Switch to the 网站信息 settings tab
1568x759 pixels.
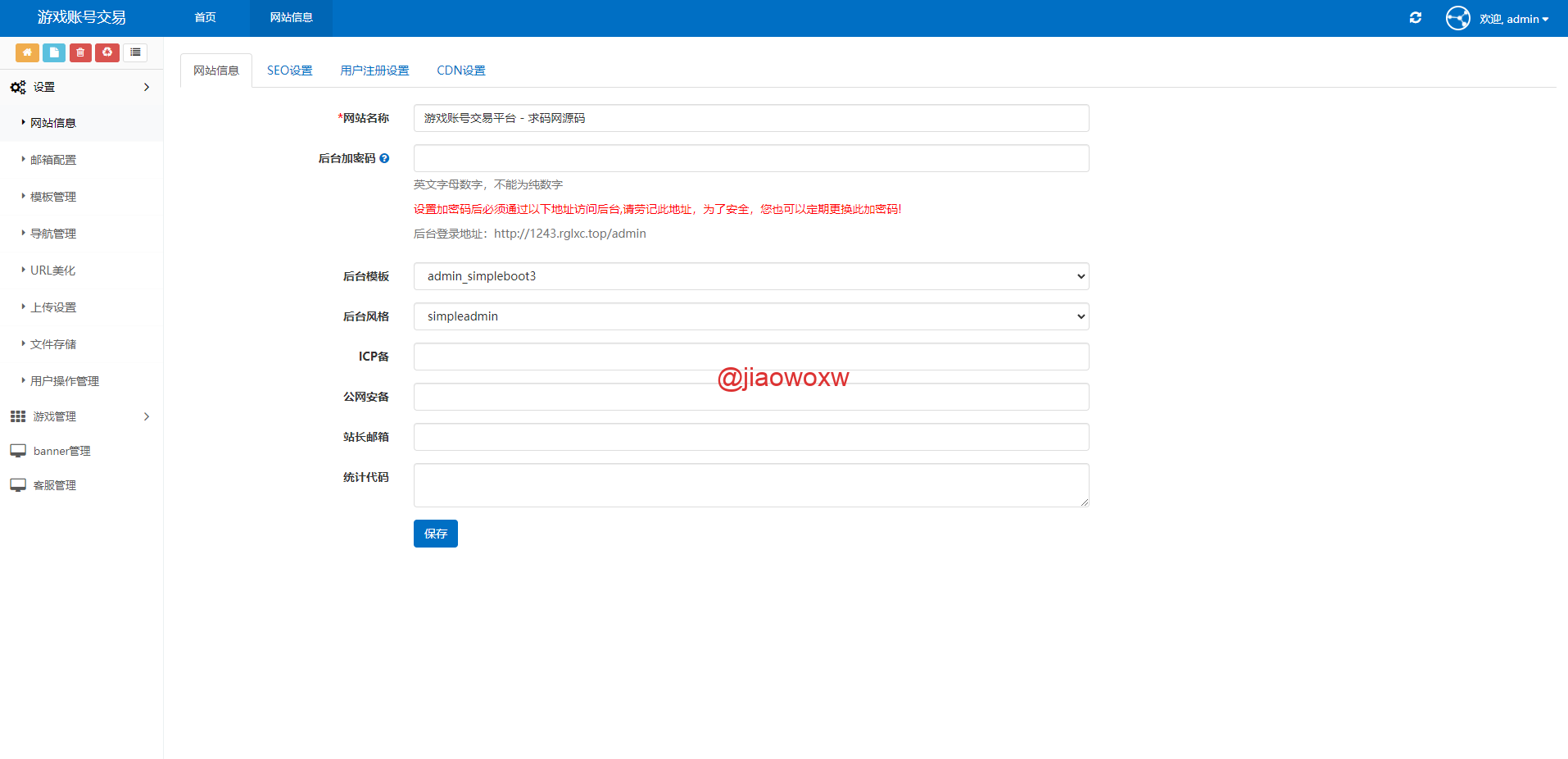click(x=216, y=70)
